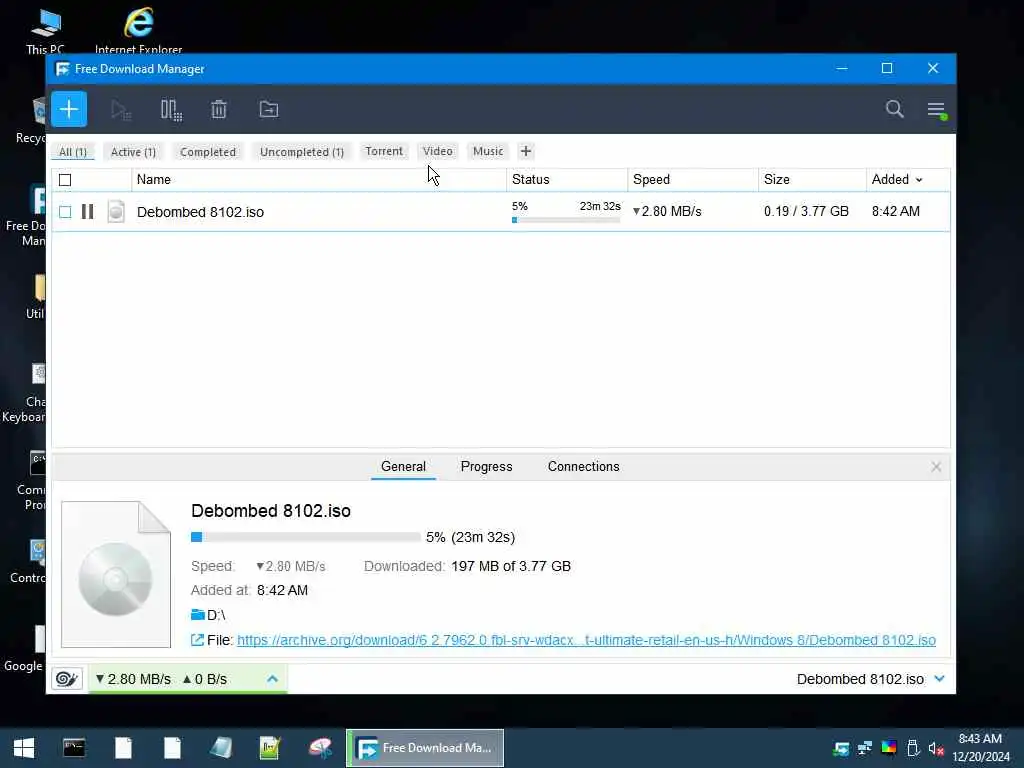1024x768 pixels.
Task: Select the Active (1) filter tab
Action: point(133,152)
